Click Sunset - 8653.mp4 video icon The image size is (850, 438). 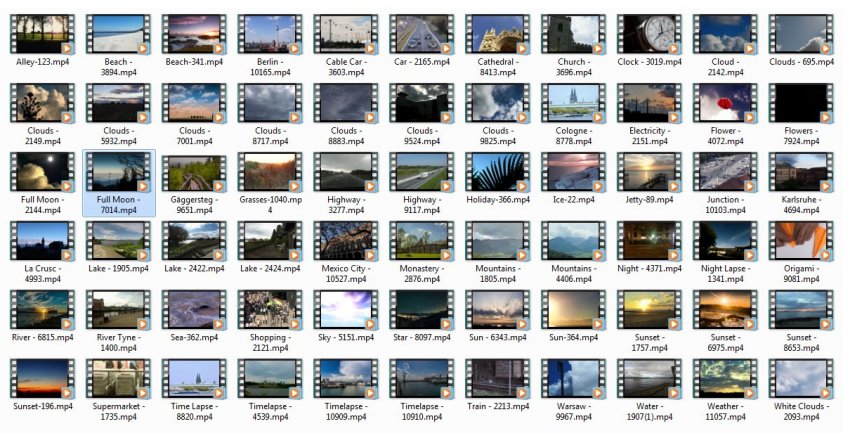(x=801, y=310)
